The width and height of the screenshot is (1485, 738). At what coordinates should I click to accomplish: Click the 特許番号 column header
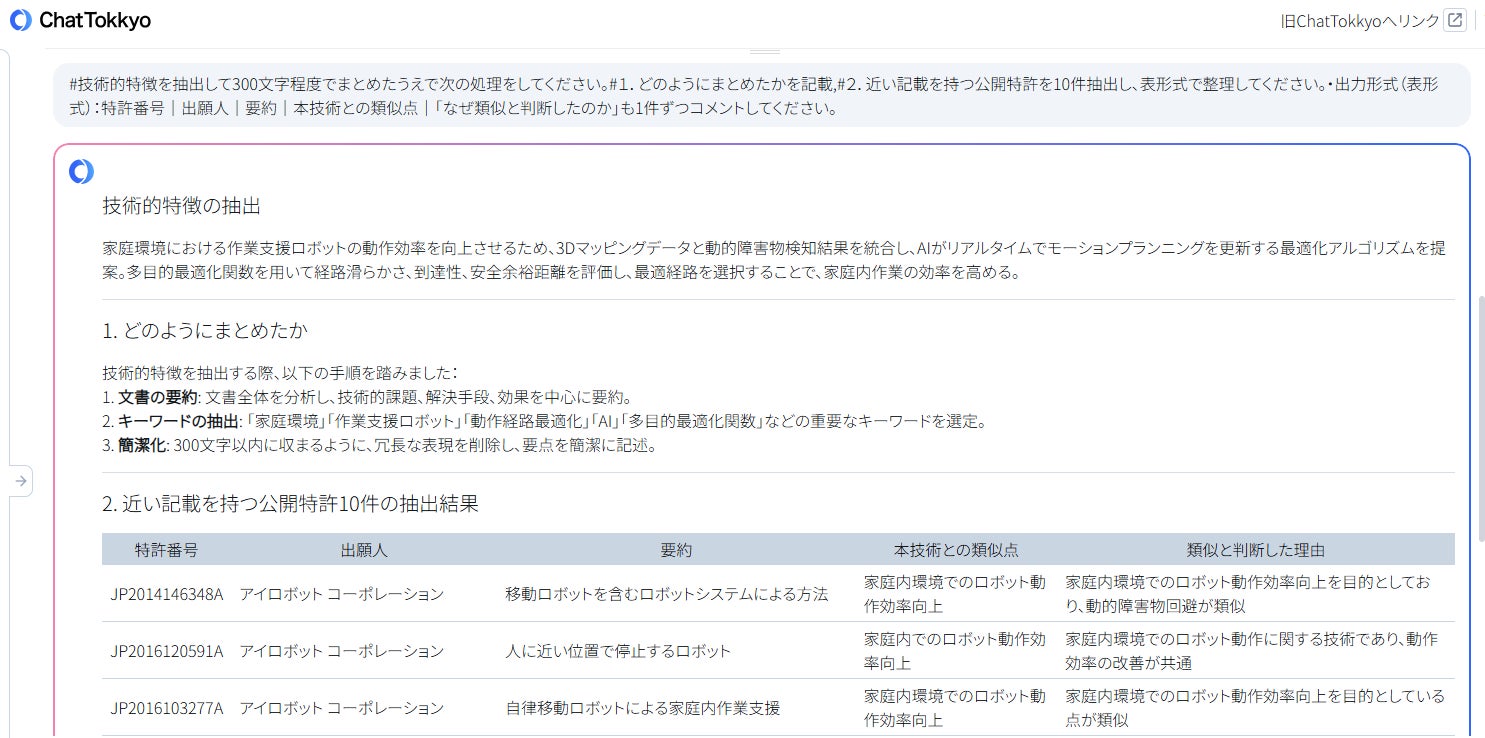tap(167, 550)
